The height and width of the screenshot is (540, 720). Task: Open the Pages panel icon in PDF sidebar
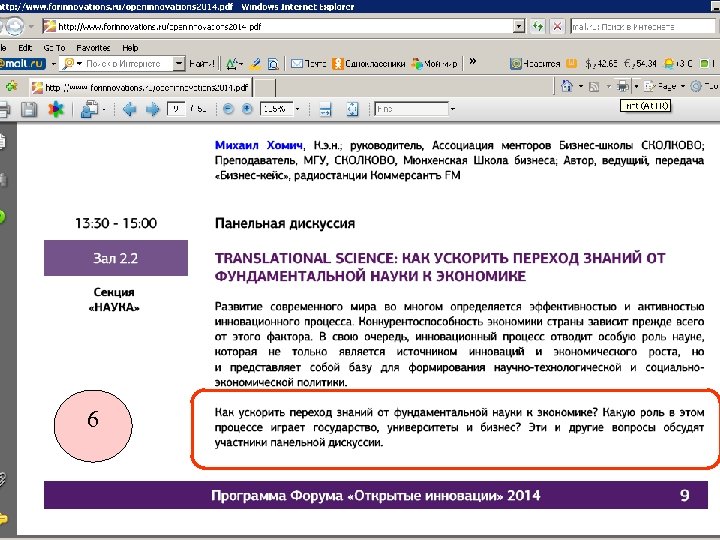pos(2,141)
